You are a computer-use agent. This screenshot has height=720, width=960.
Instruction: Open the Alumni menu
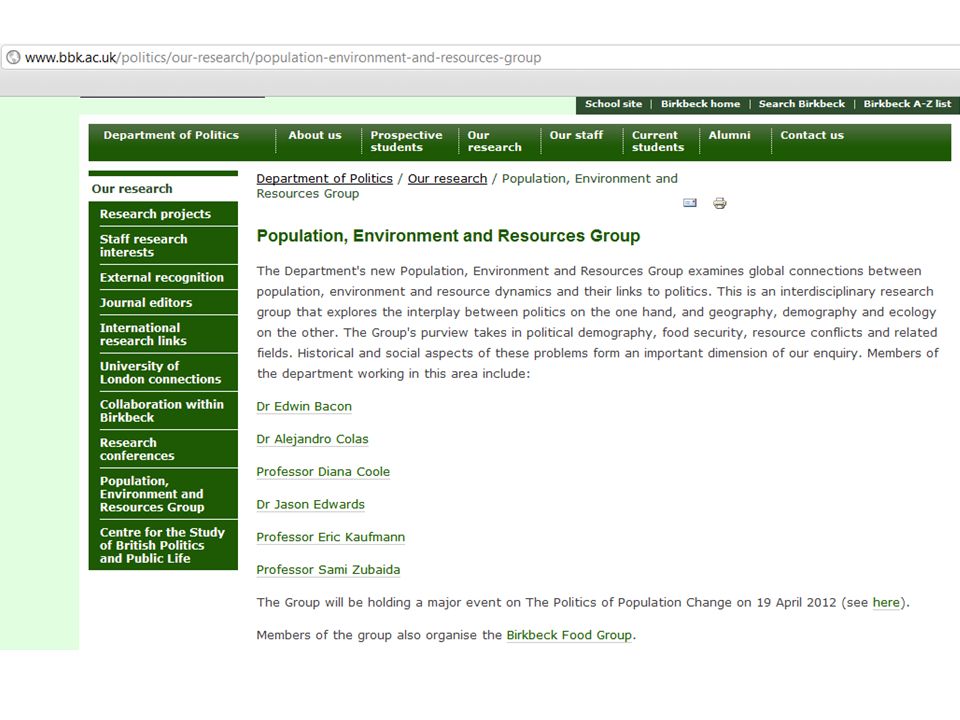pyautogui.click(x=729, y=135)
